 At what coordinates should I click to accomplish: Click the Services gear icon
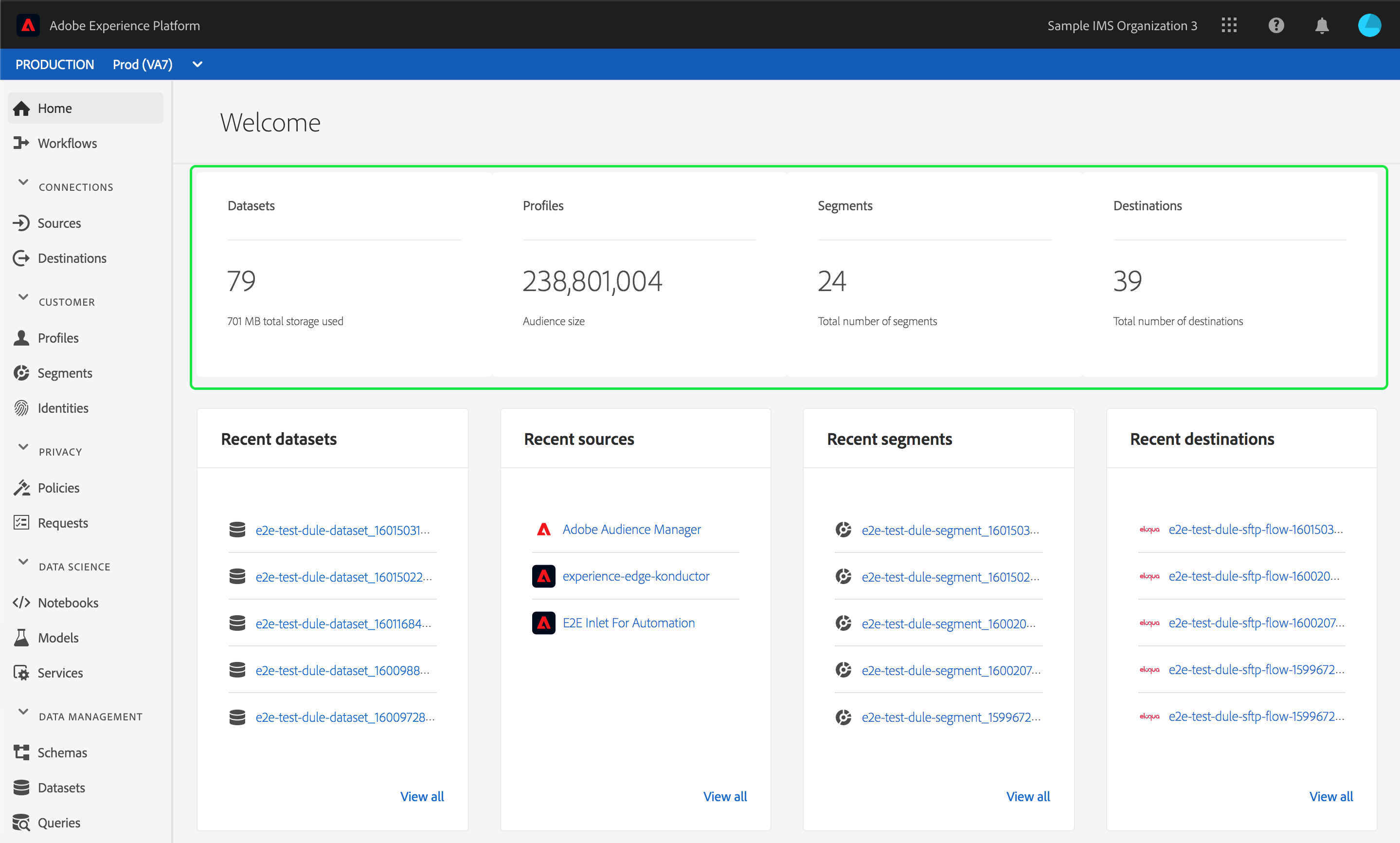[x=21, y=673]
